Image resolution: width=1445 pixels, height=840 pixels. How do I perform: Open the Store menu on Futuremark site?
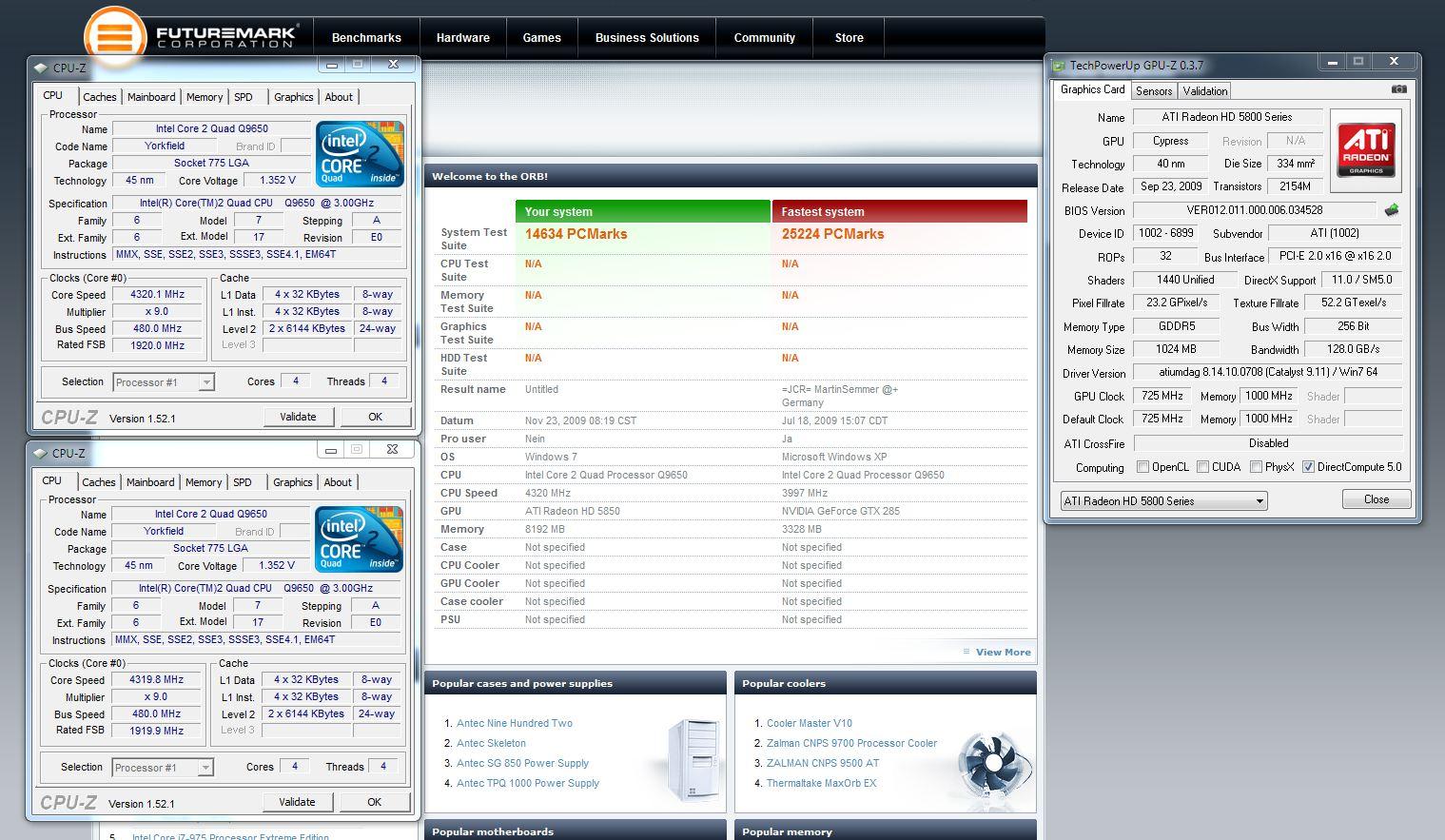[849, 38]
